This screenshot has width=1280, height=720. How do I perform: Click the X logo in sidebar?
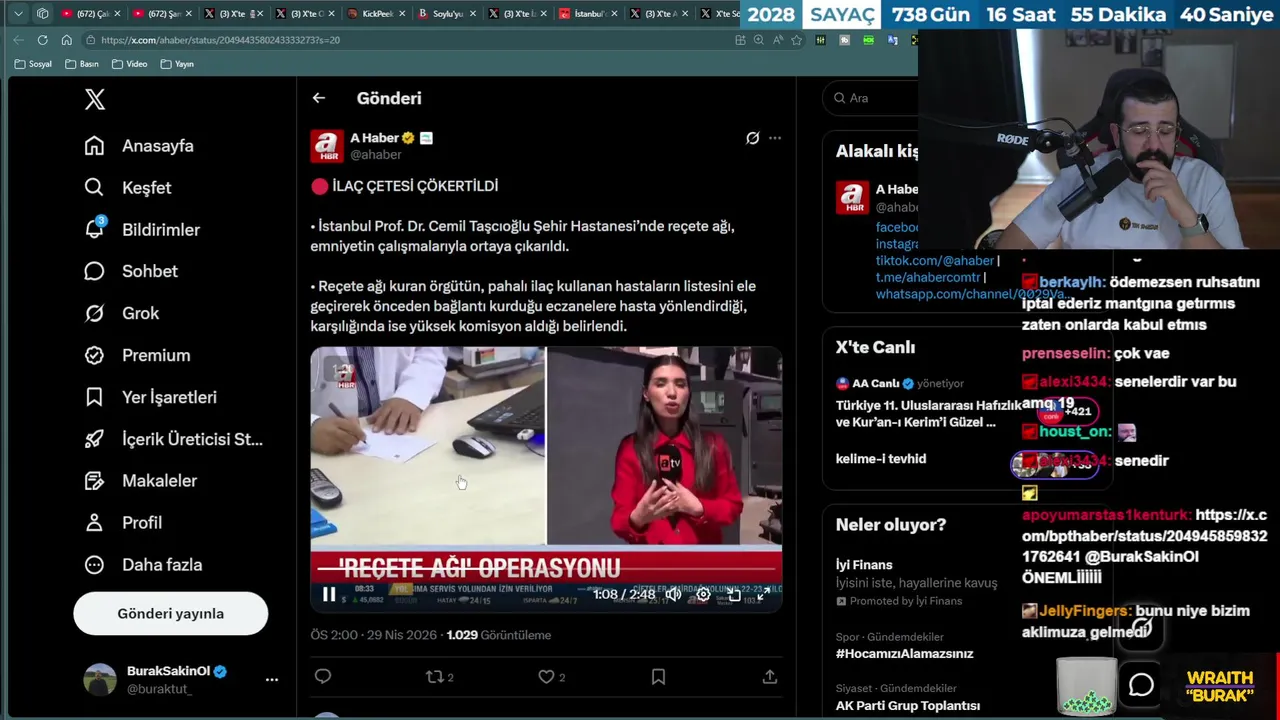pos(94,99)
